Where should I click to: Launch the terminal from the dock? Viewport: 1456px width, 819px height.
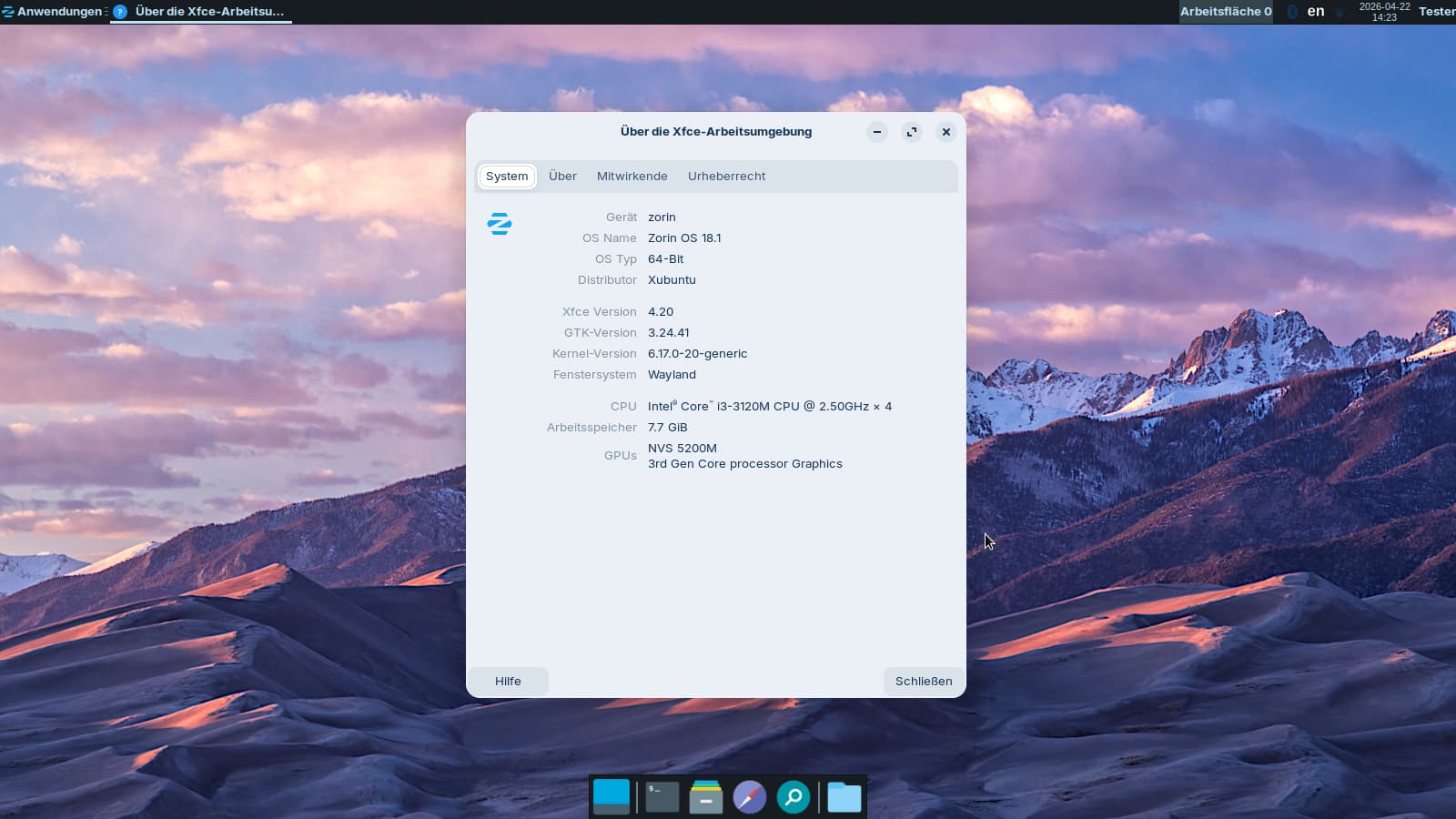coord(662,797)
